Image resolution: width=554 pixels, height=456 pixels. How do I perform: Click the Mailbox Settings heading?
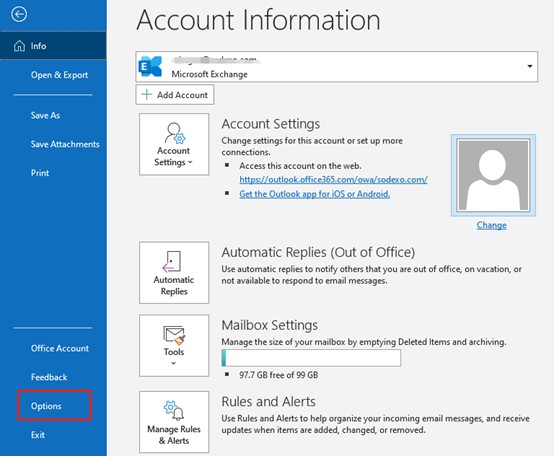[270, 325]
